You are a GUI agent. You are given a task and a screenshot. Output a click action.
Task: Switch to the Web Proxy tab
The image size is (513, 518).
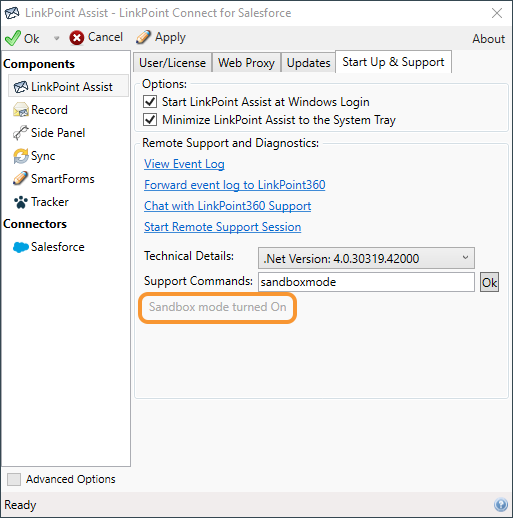[246, 63]
